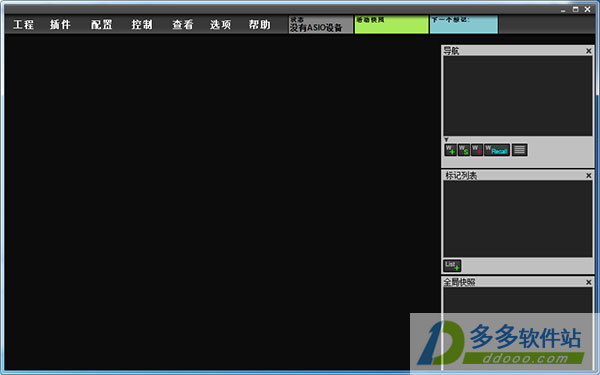Viewport: 600px width, 375px height.
Task: Close the application window
Action: coord(588,10)
